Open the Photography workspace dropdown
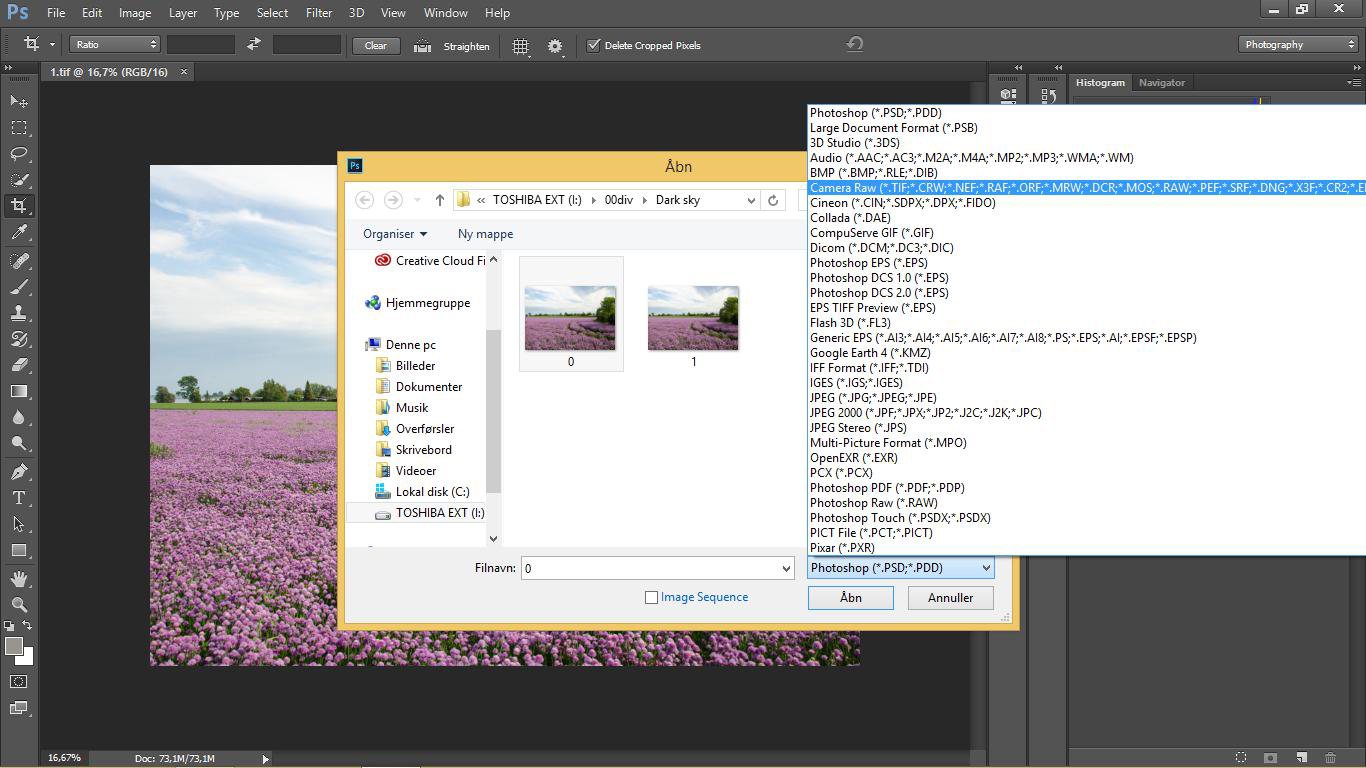The image size is (1366, 768). click(1298, 44)
